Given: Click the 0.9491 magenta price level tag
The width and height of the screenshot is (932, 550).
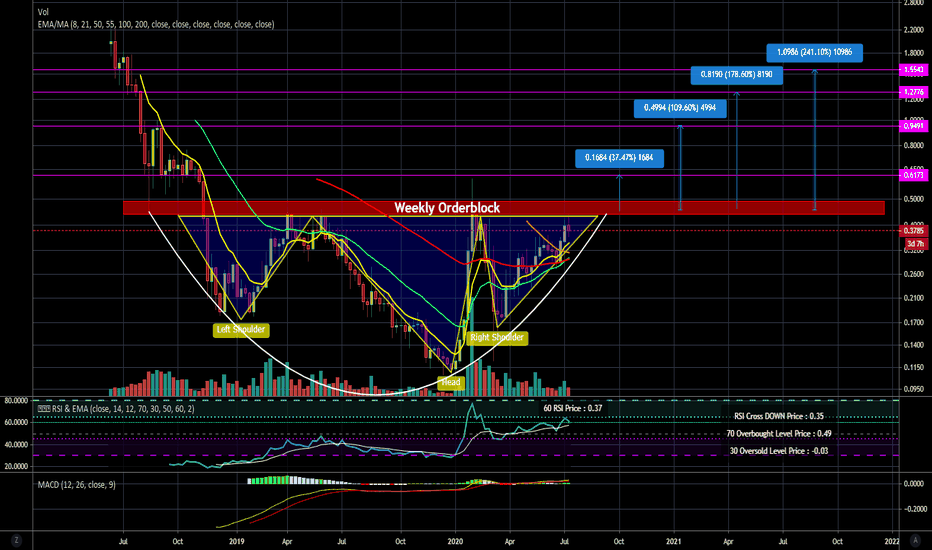Looking at the screenshot, I should click(x=914, y=126).
